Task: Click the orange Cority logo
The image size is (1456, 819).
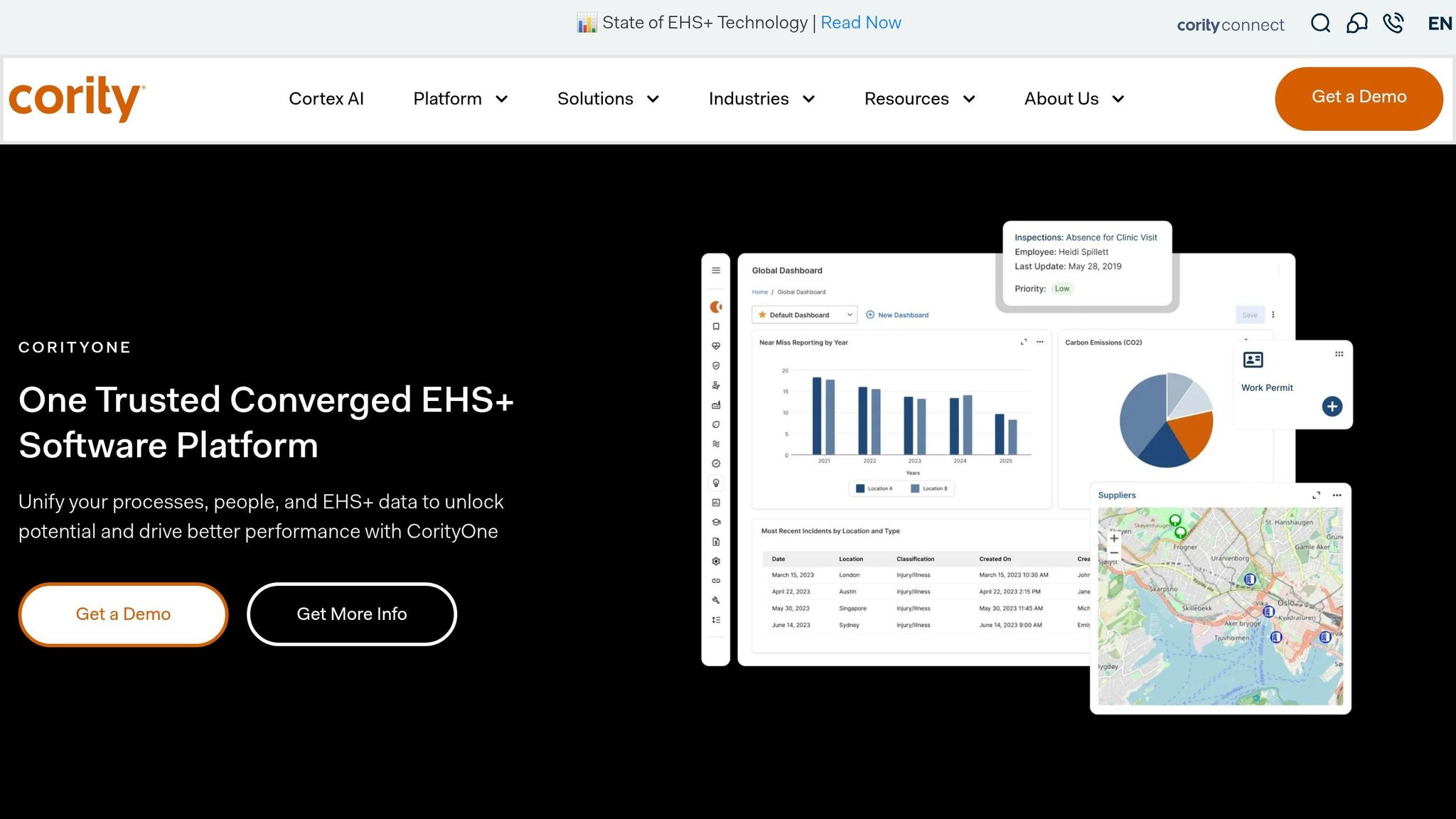Action: [x=77, y=99]
